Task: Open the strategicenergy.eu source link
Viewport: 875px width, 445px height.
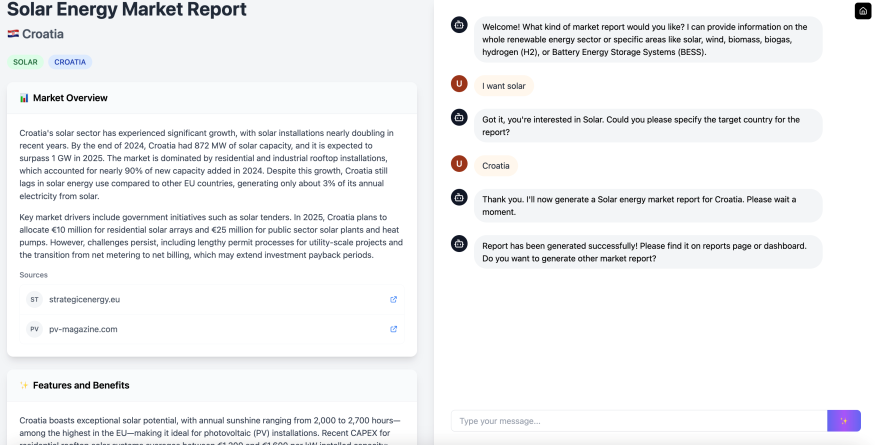Action: click(x=83, y=299)
